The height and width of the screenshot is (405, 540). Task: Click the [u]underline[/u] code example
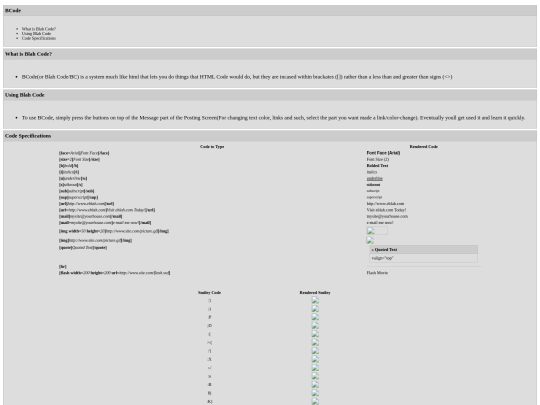click(x=73, y=178)
